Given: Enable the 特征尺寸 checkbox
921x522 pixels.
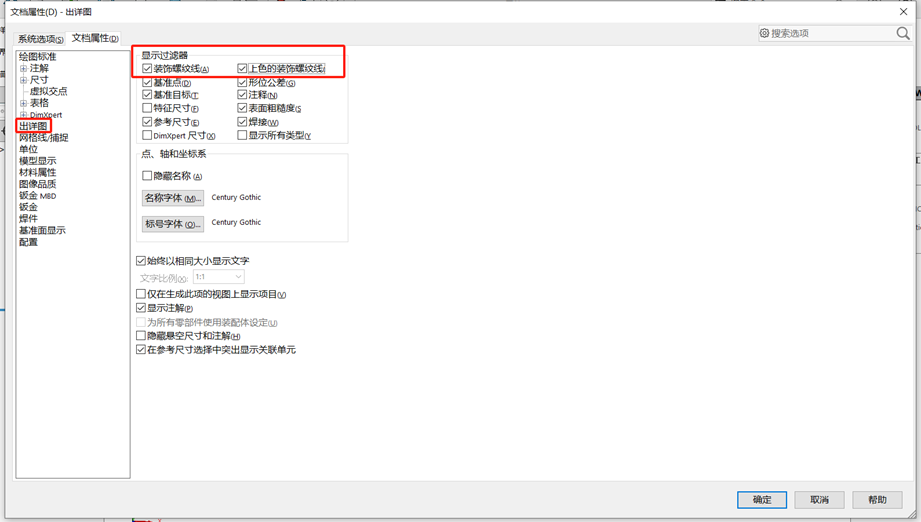Looking at the screenshot, I should pyautogui.click(x=147, y=108).
